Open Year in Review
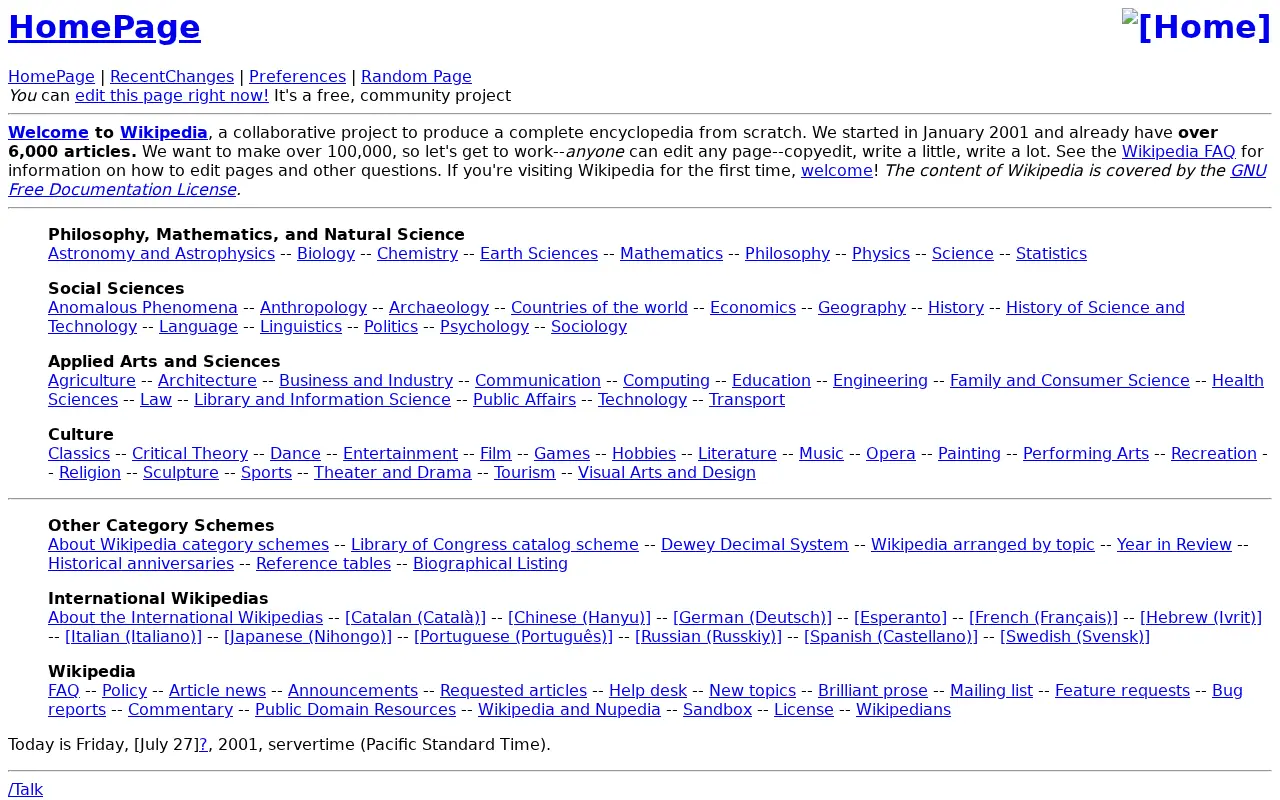 point(1174,545)
